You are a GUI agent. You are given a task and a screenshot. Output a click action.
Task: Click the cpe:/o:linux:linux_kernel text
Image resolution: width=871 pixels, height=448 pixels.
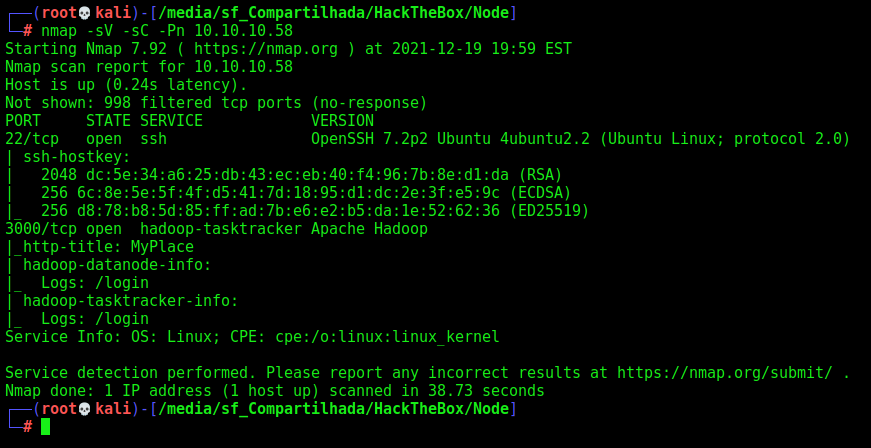(x=387, y=336)
